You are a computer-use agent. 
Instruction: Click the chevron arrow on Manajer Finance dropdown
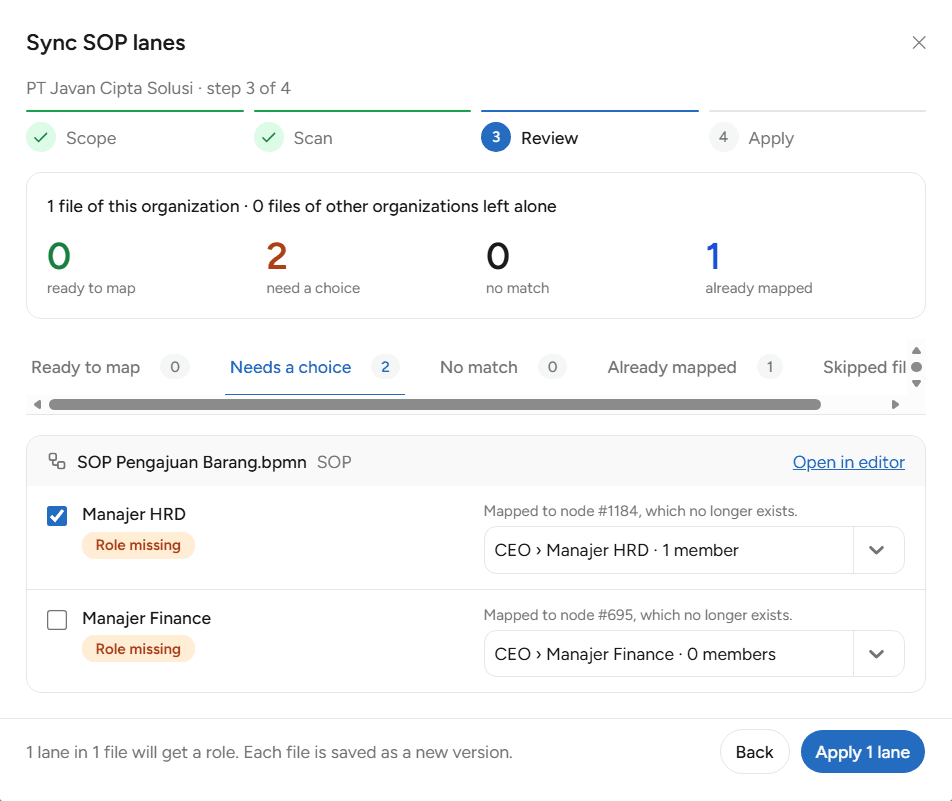[x=876, y=654]
